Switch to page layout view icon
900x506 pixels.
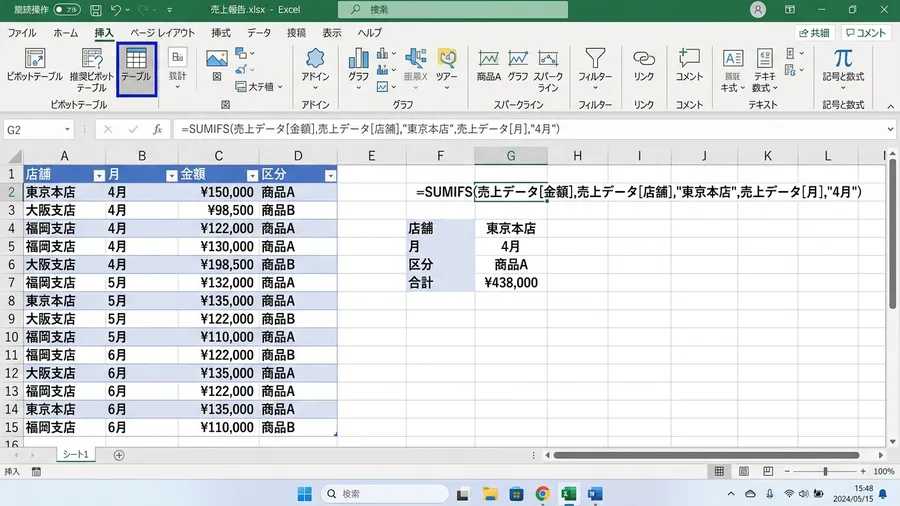[x=744, y=472]
